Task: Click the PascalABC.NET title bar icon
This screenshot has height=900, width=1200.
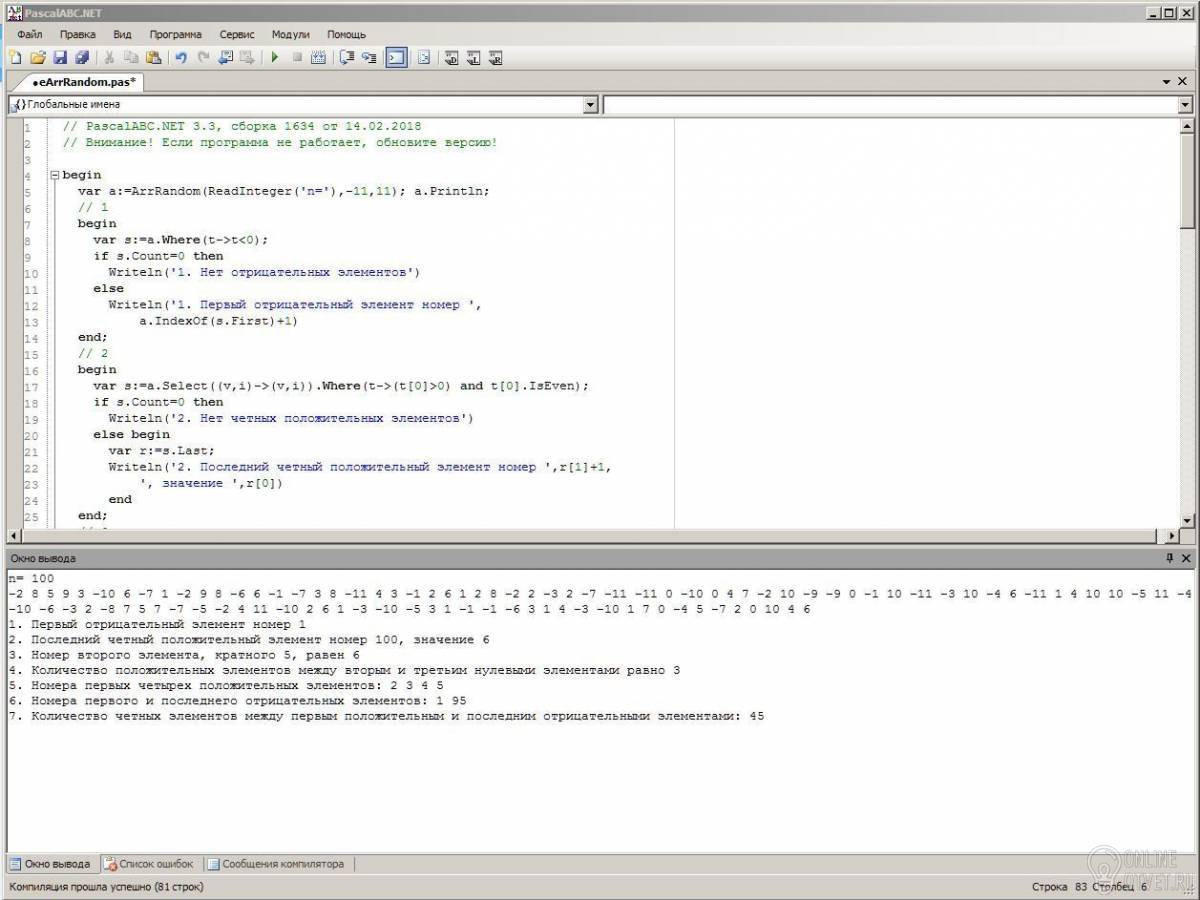Action: [x=13, y=12]
